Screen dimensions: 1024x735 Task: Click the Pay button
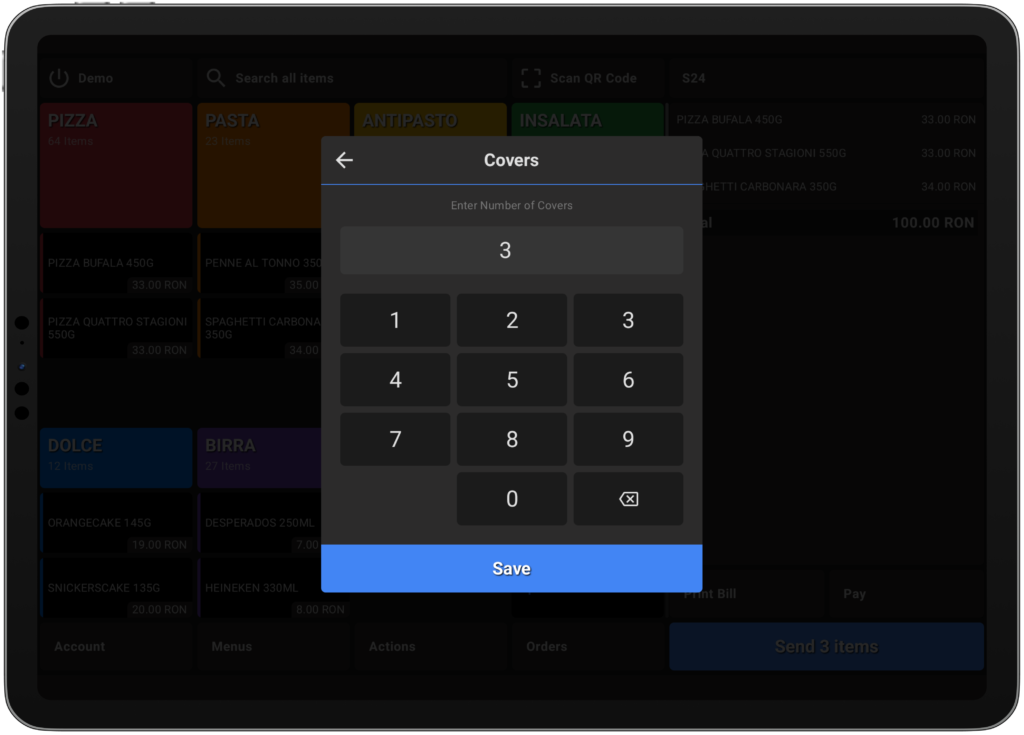(906, 594)
